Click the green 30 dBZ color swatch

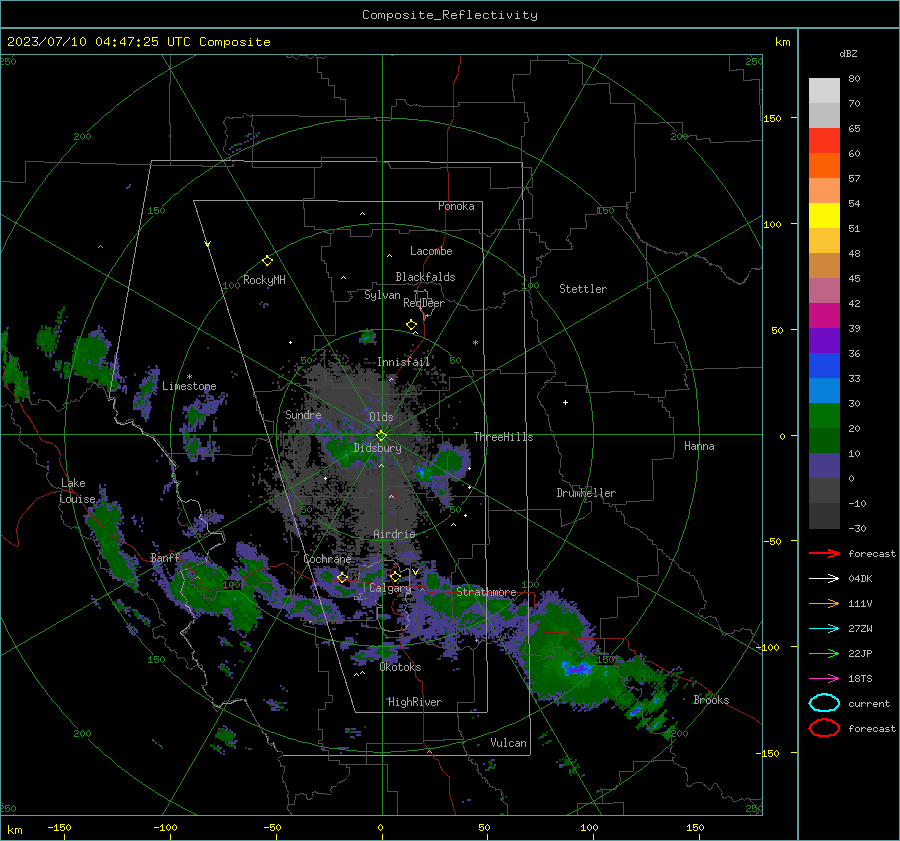click(x=824, y=415)
